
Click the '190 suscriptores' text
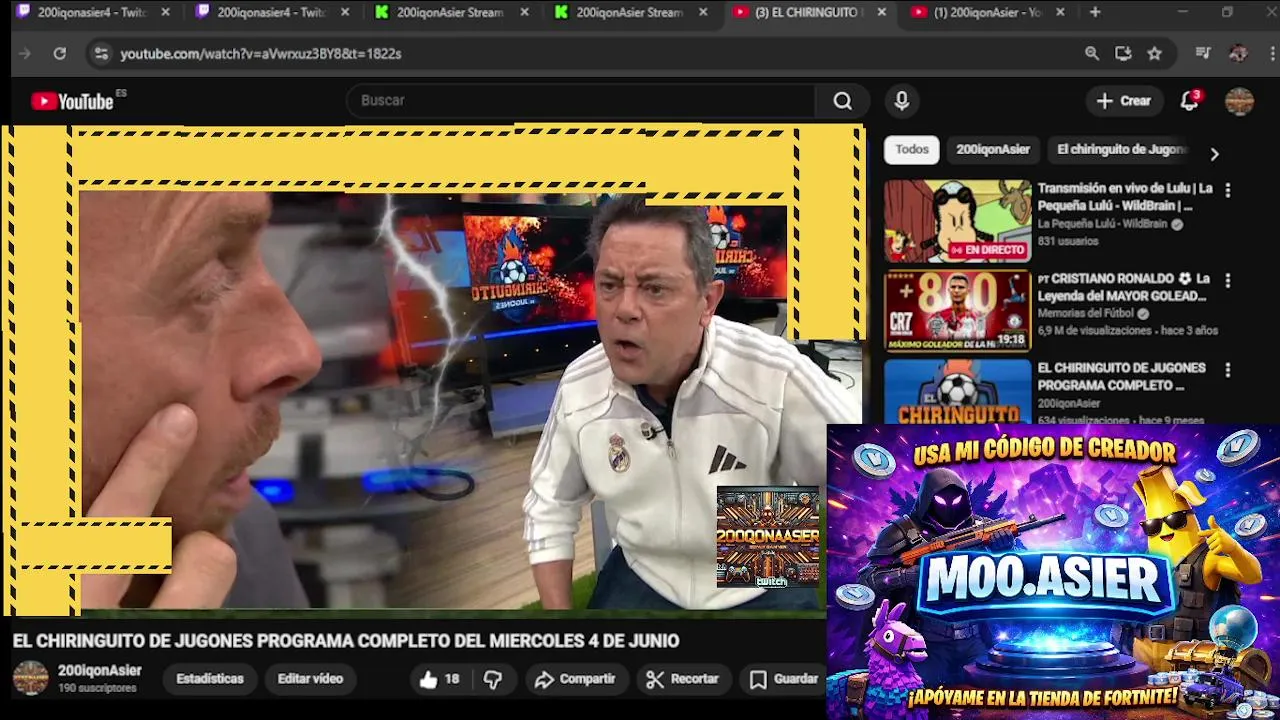click(97, 689)
